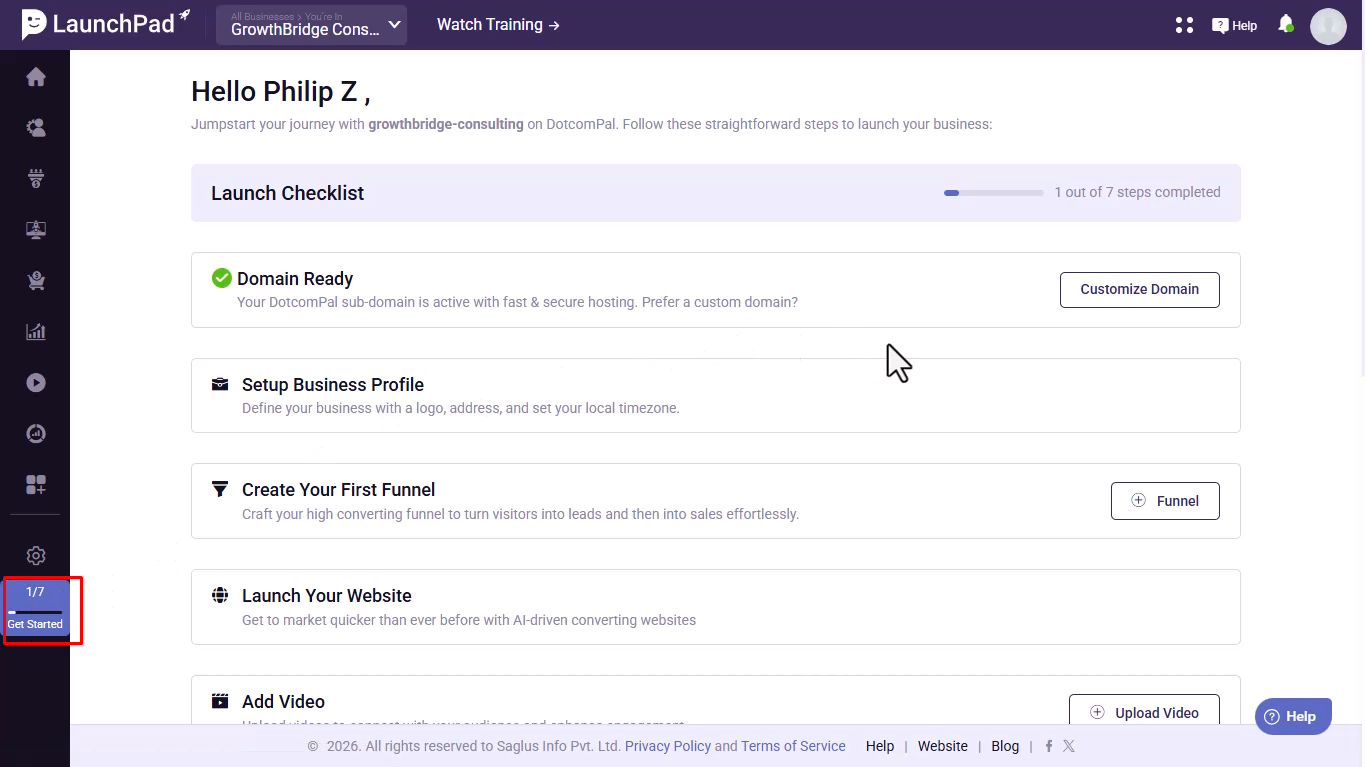
Task: Open the shopping cart icon in sidebar
Action: coord(36,281)
